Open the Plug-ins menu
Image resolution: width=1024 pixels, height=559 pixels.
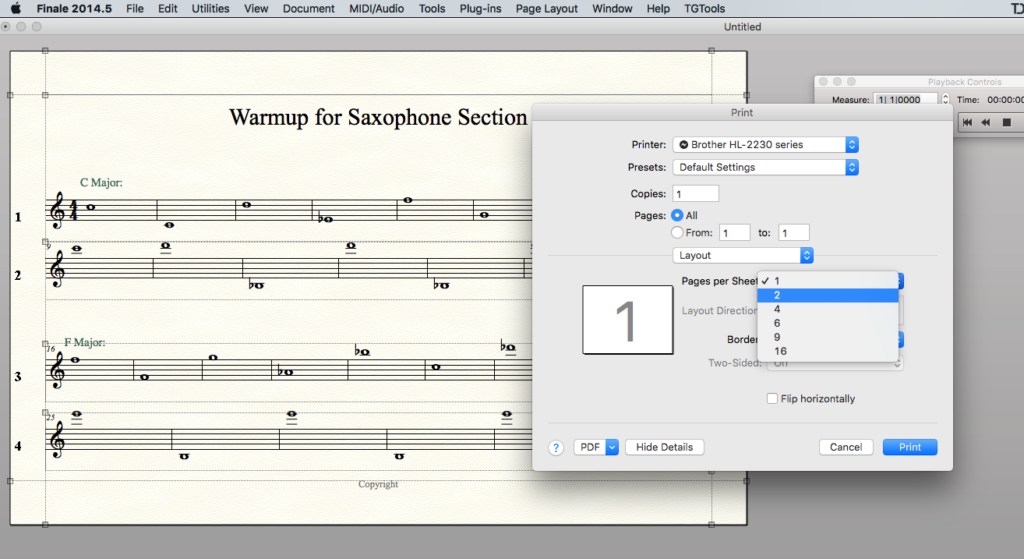tap(481, 9)
